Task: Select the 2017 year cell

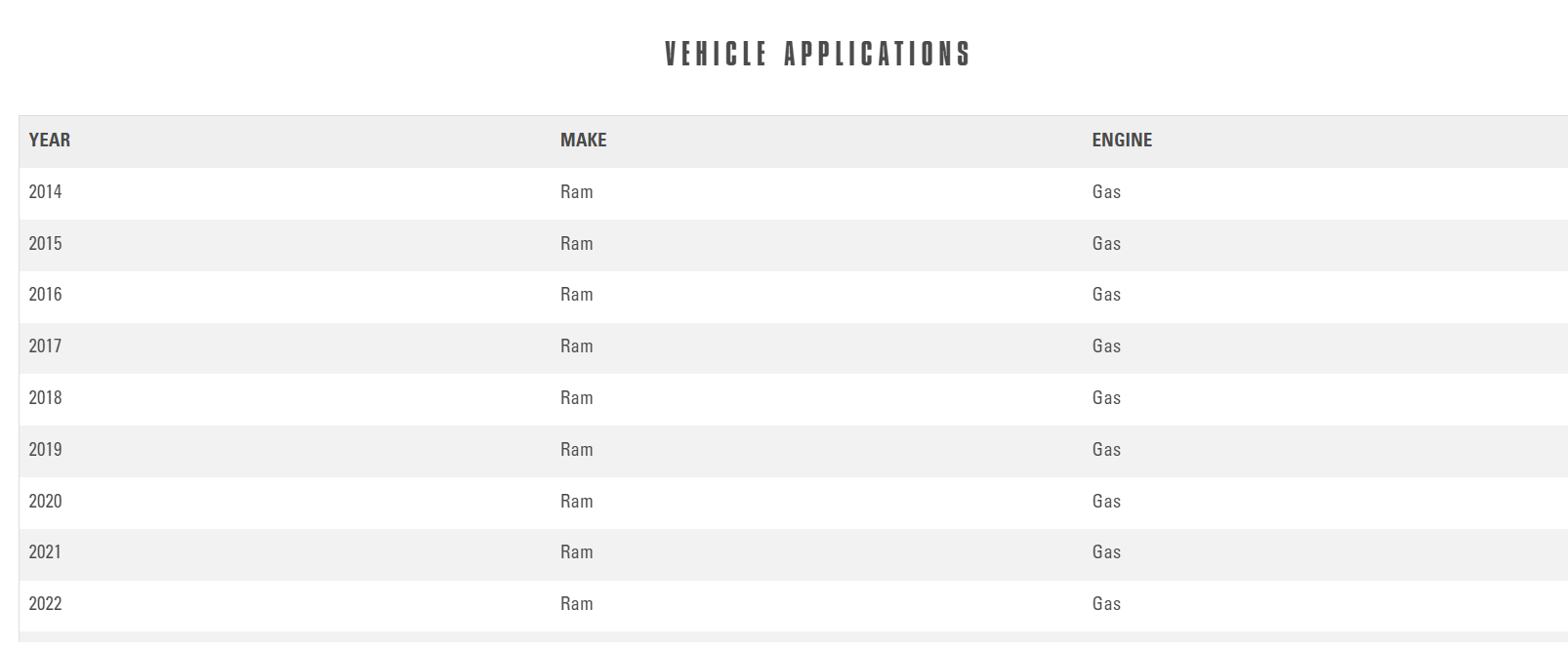Action: [45, 346]
